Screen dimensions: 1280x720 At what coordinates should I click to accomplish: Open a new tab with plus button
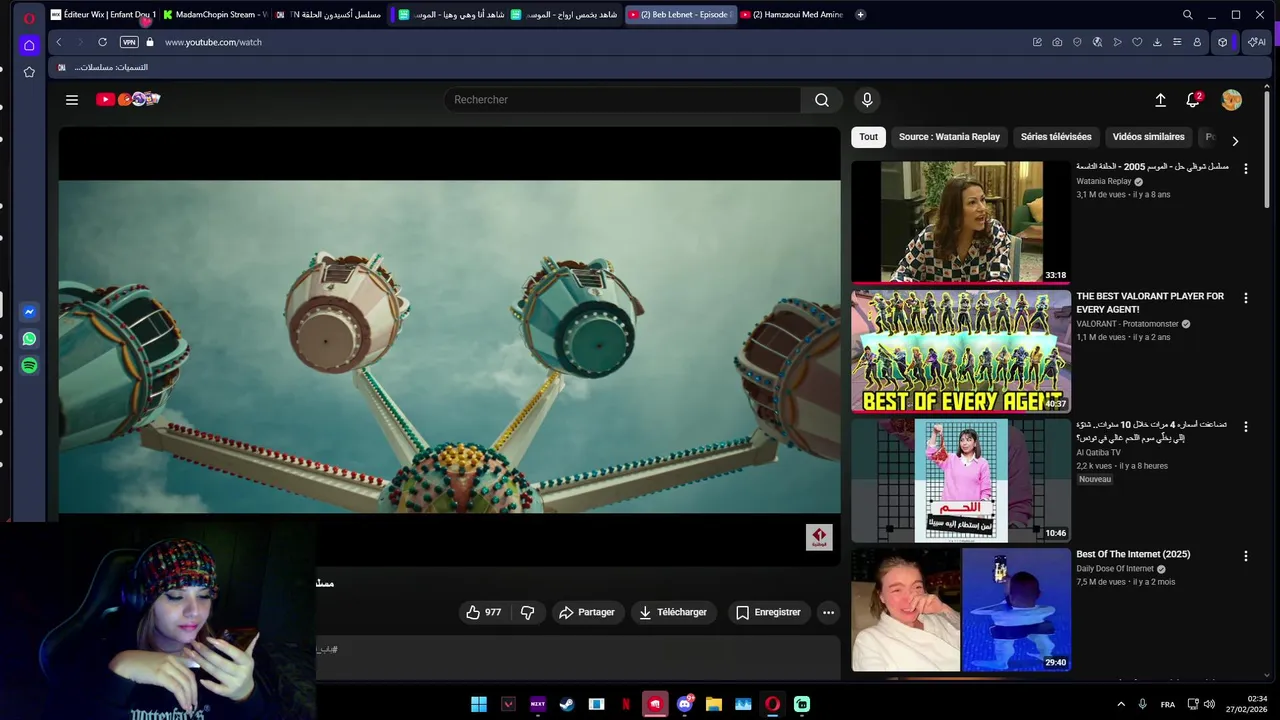[x=860, y=15]
